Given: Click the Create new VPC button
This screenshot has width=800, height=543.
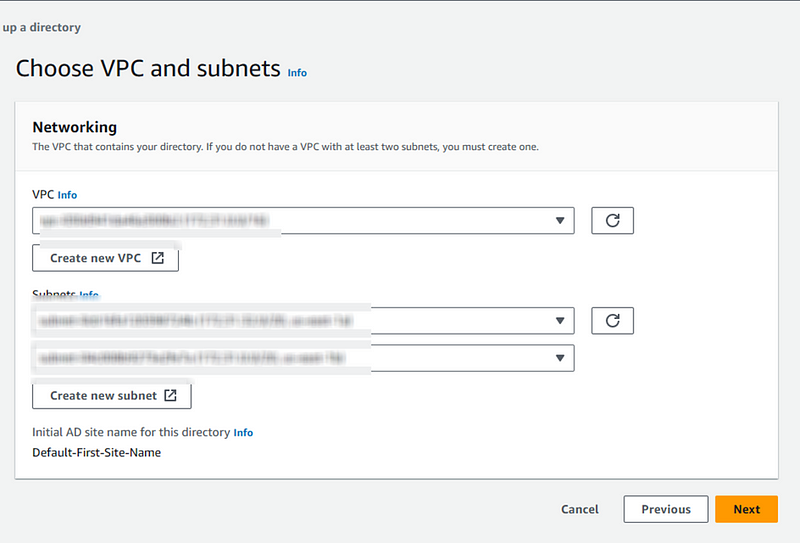Looking at the screenshot, I should [x=105, y=258].
